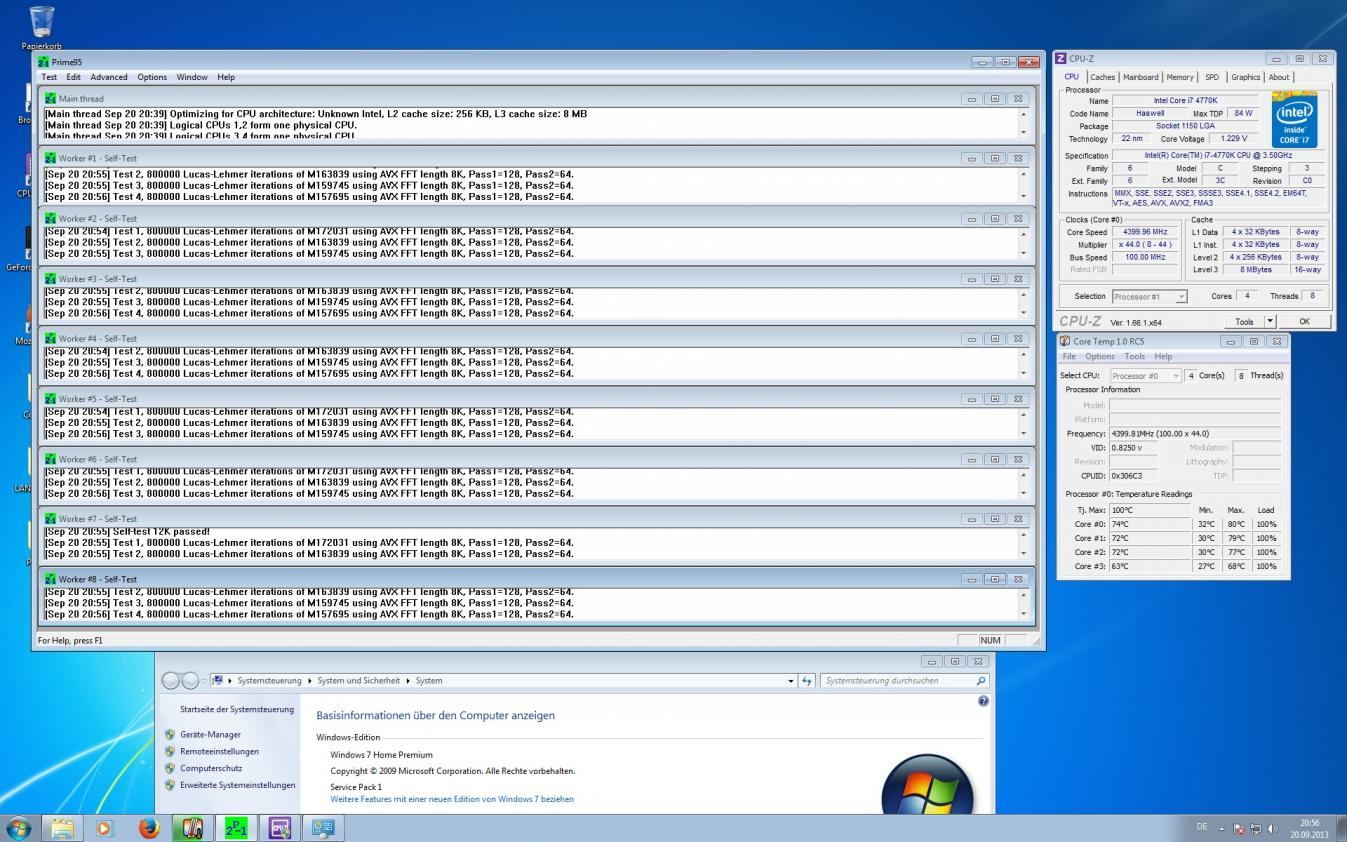1347x842 pixels.
Task: Open the Options menu in Prime95
Action: tap(152, 77)
